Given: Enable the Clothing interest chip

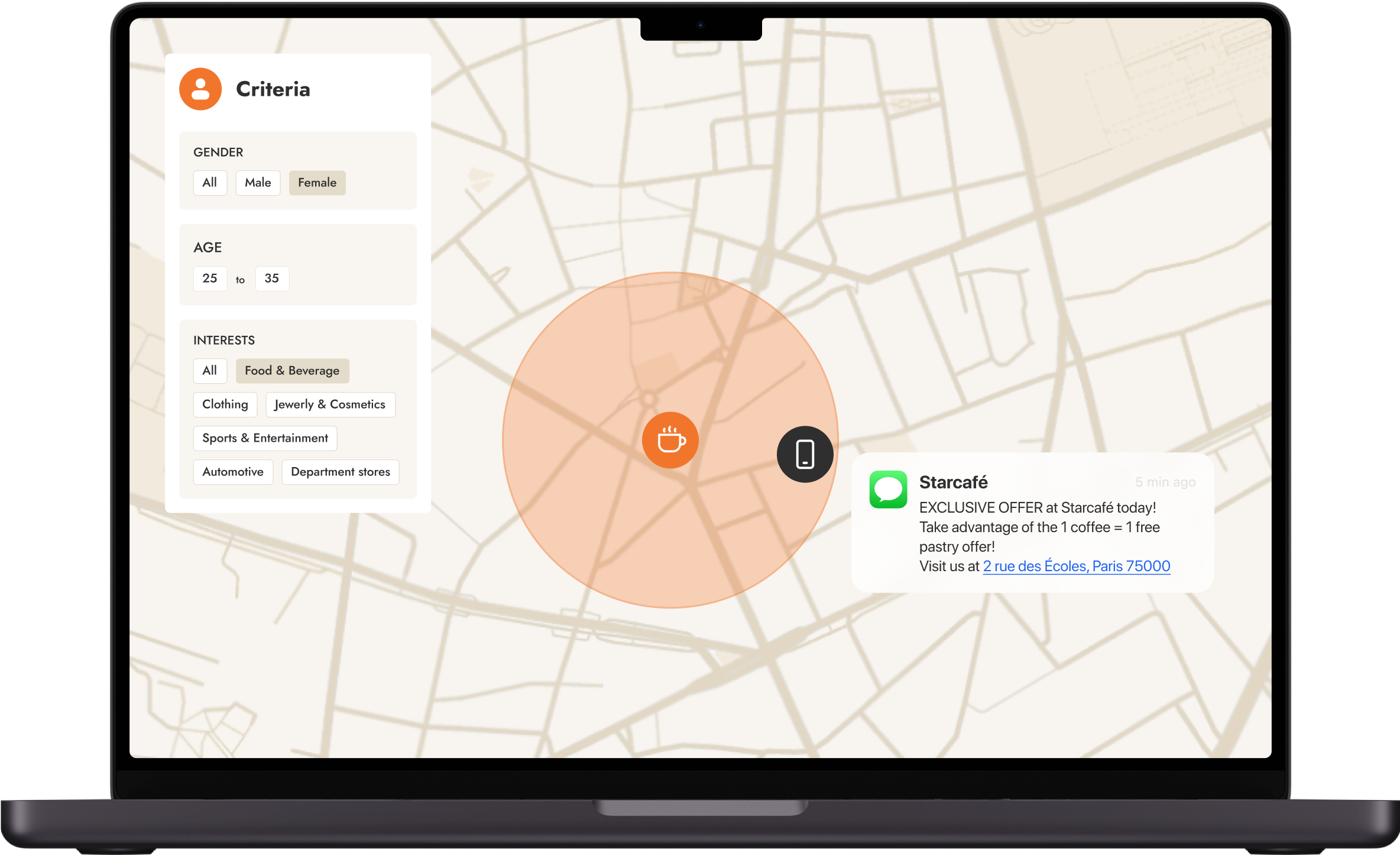Looking at the screenshot, I should tap(225, 404).
